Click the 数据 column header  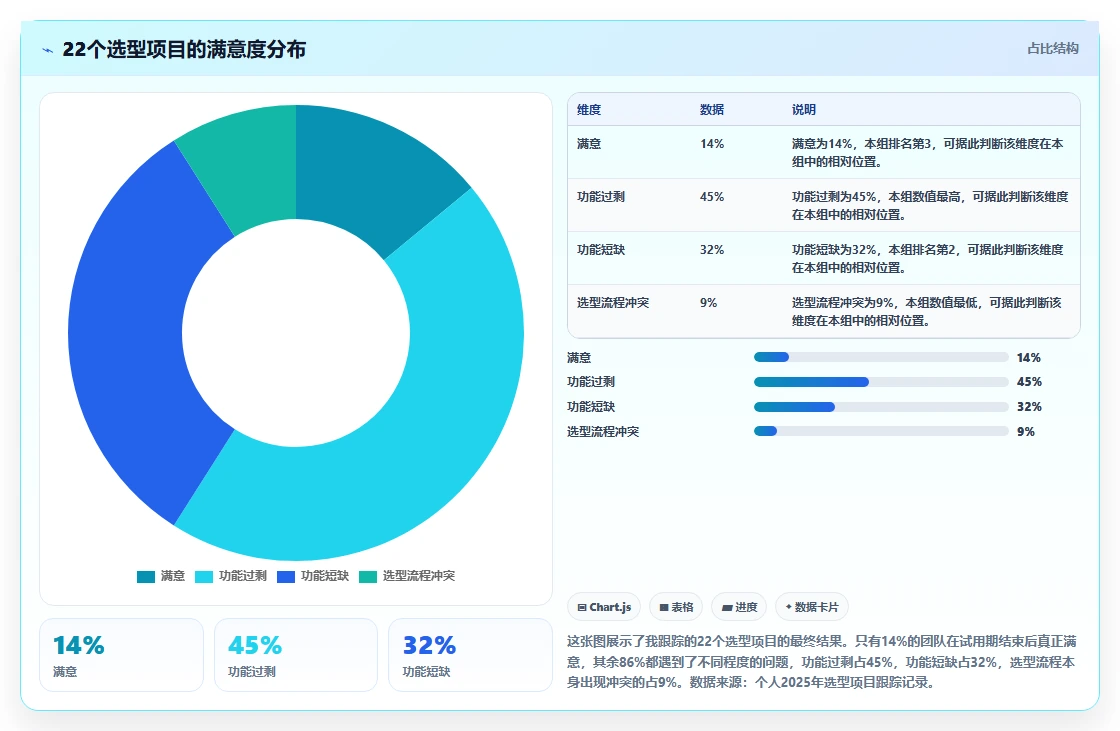coord(711,110)
